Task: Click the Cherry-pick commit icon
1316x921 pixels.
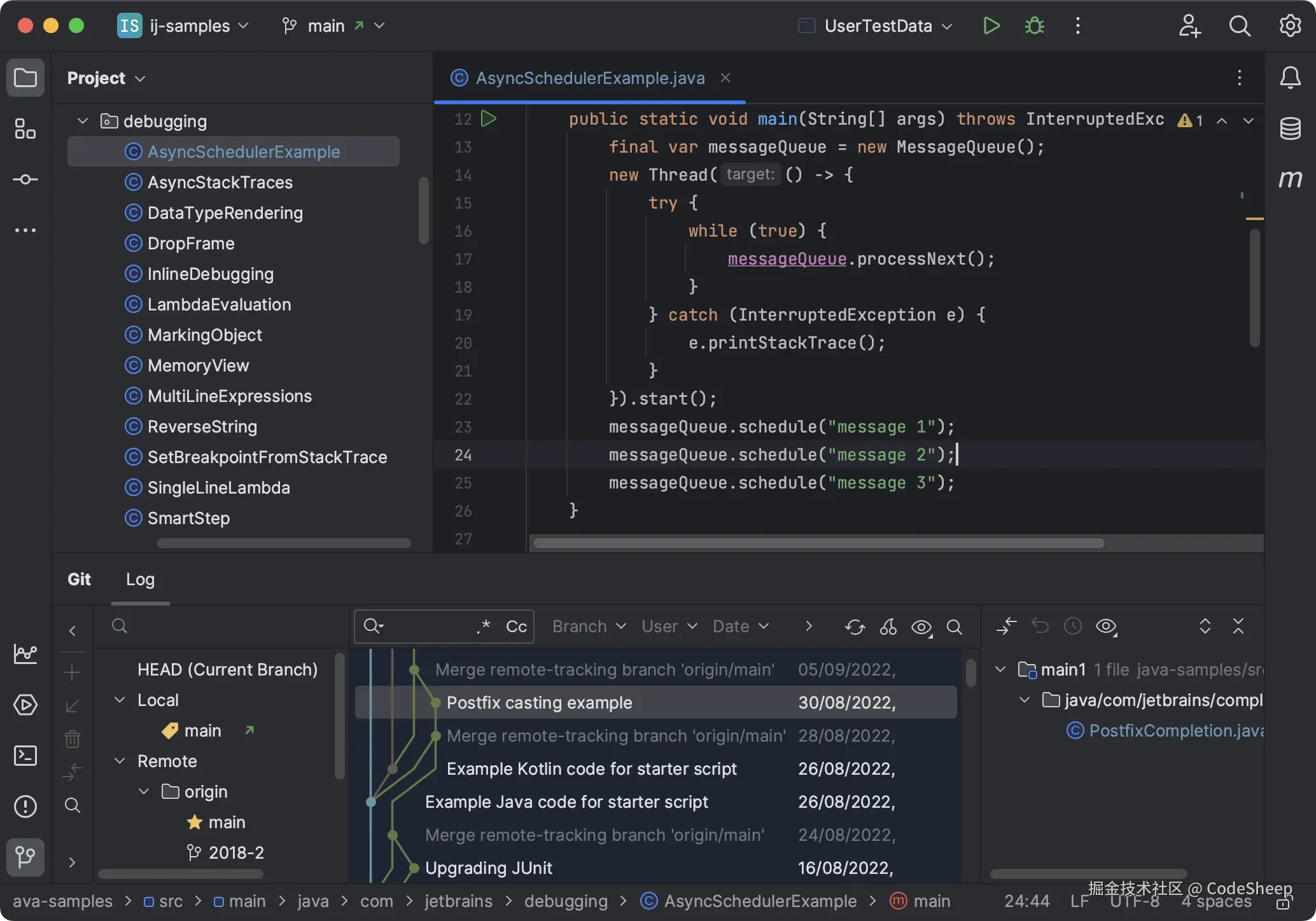Action: [x=888, y=627]
